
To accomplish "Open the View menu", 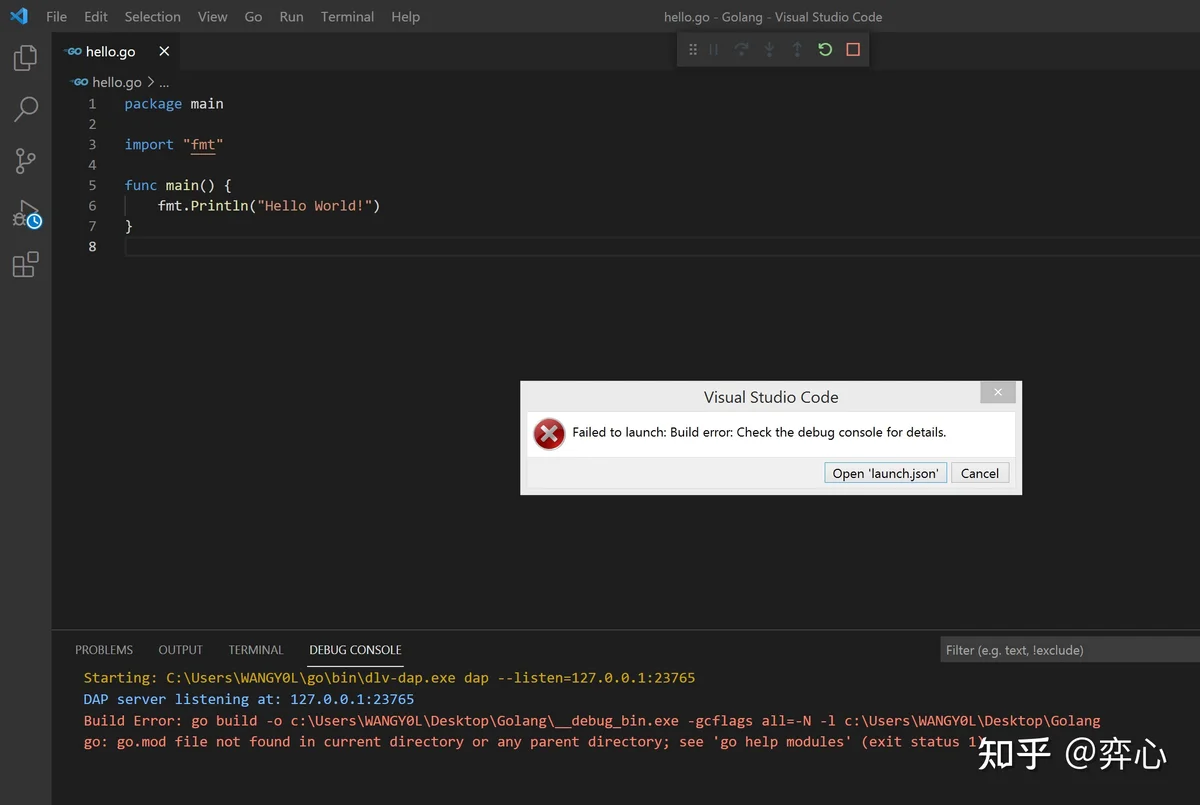I will [x=213, y=17].
